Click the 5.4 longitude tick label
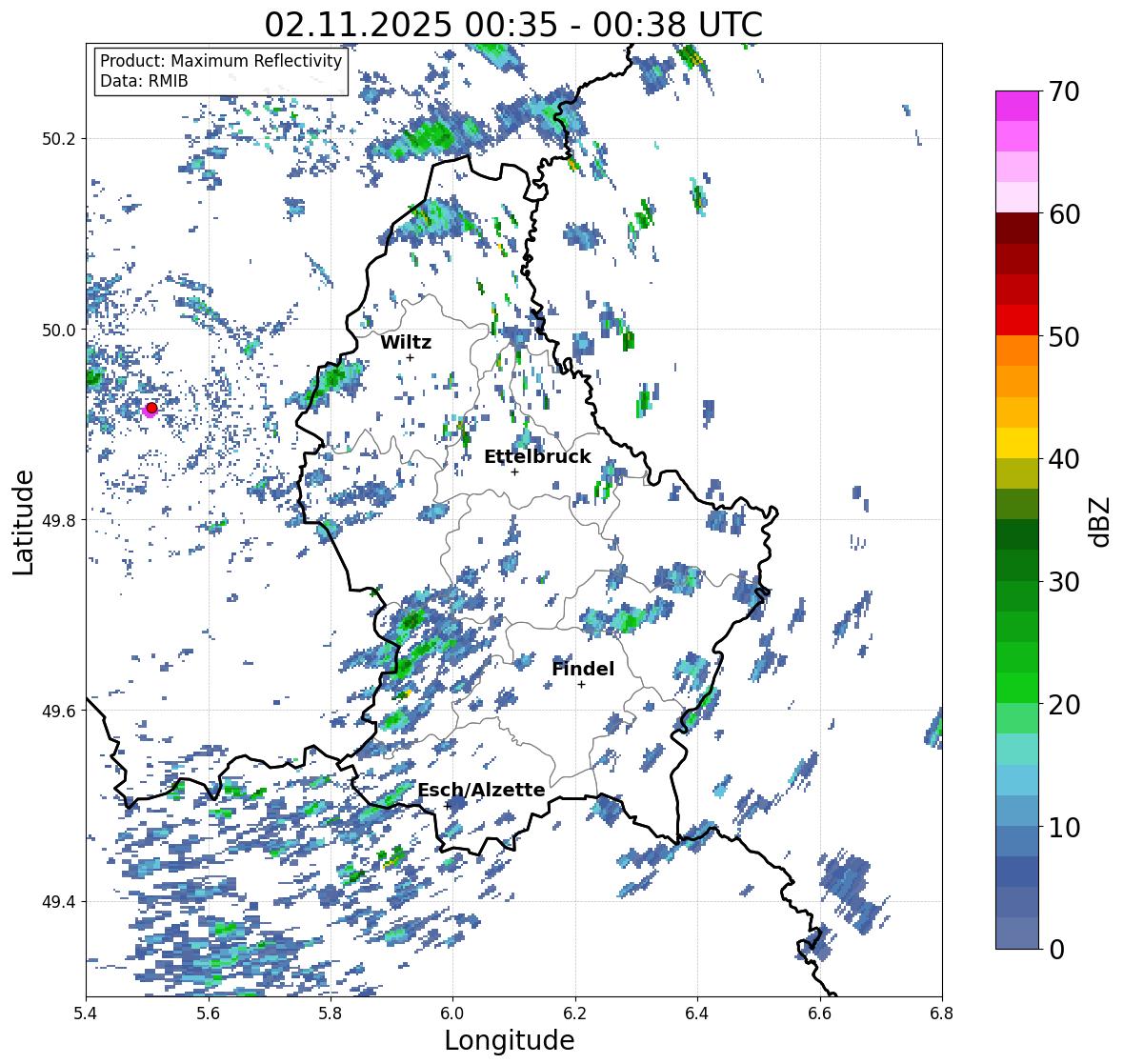This screenshot has width=1123, height=1064. pyautogui.click(x=86, y=1013)
